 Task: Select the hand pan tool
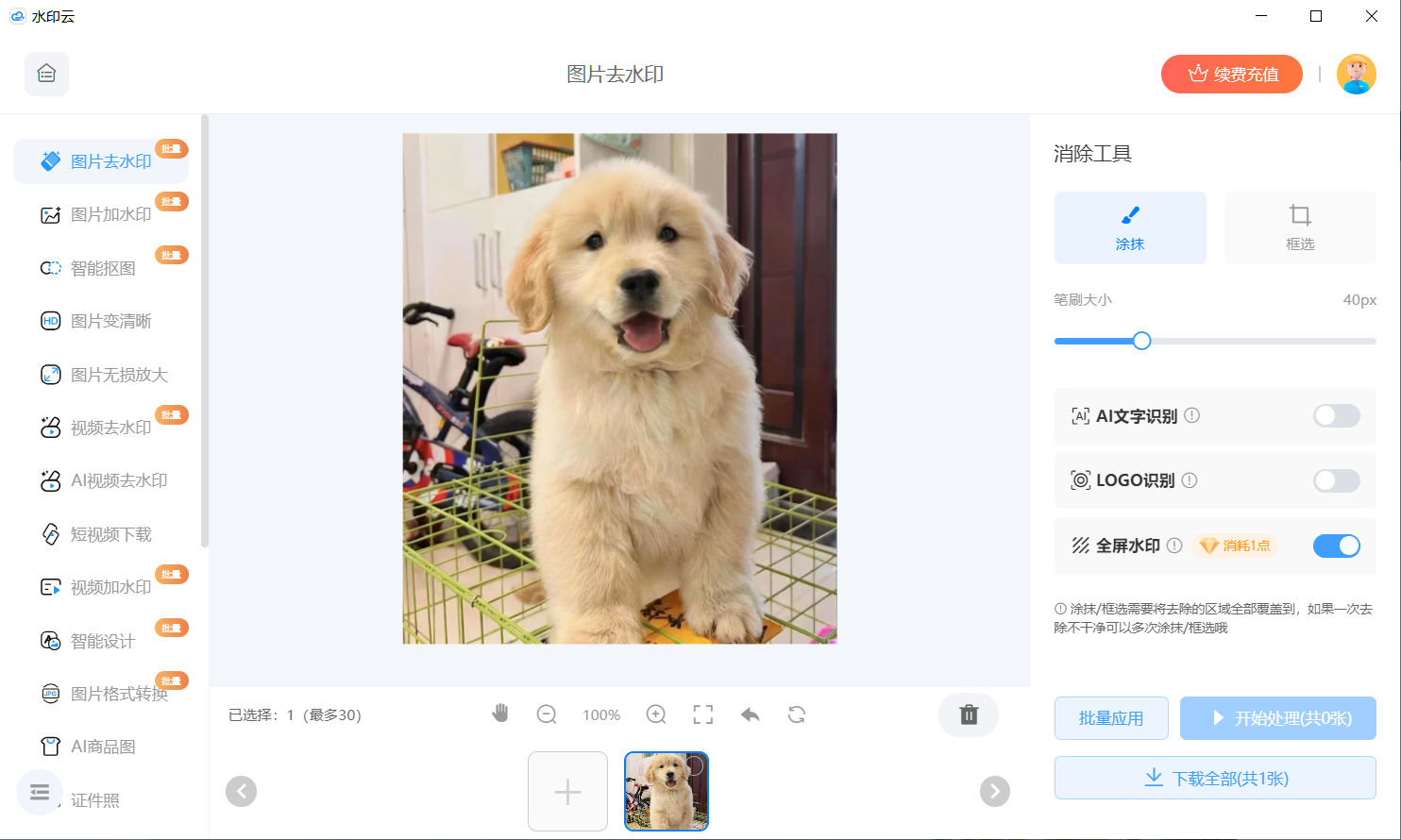500,714
